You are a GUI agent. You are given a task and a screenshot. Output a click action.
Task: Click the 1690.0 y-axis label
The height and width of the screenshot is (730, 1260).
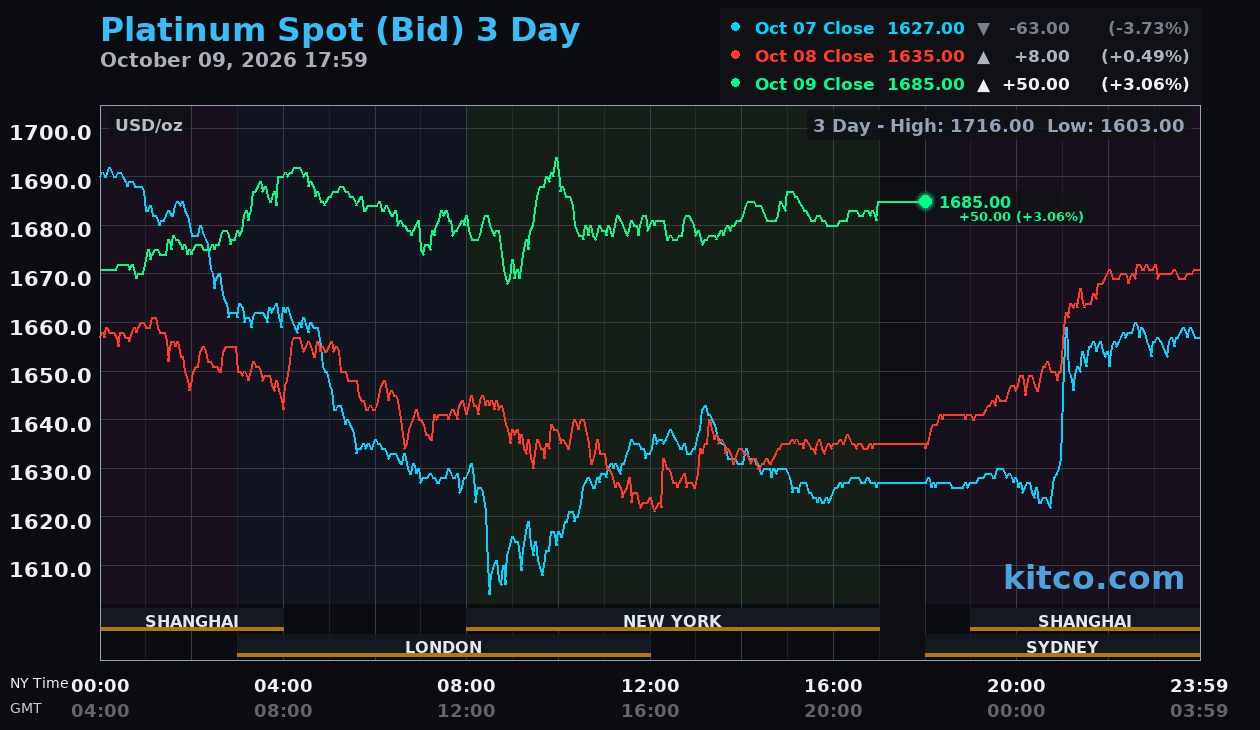click(51, 181)
